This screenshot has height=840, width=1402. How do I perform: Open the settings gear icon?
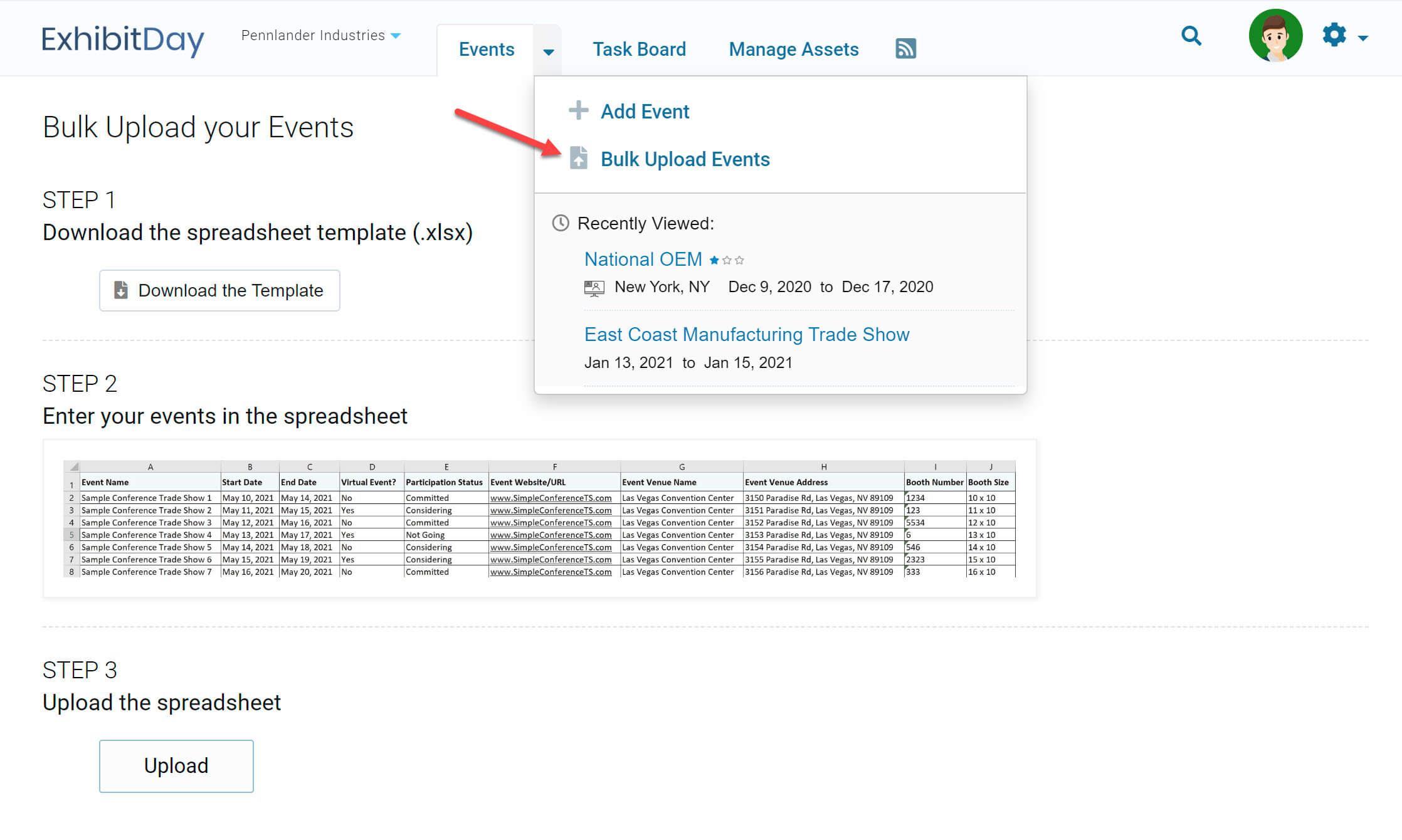[1334, 36]
